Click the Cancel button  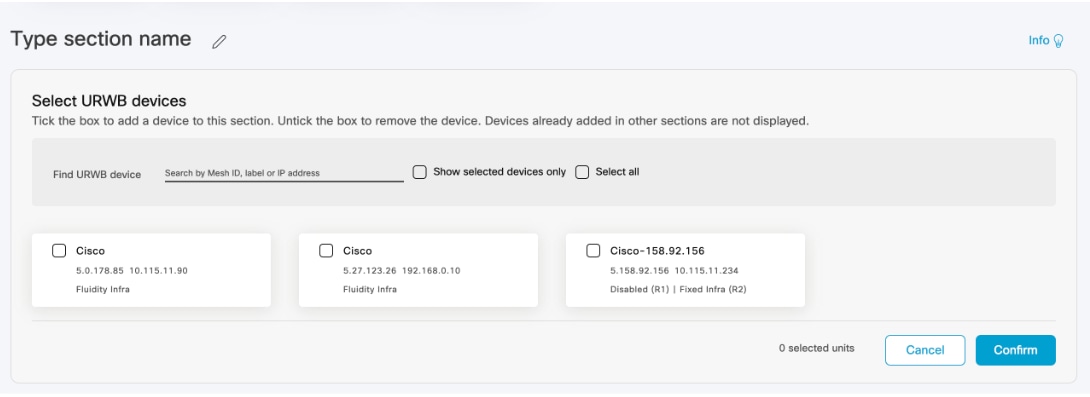[925, 350]
